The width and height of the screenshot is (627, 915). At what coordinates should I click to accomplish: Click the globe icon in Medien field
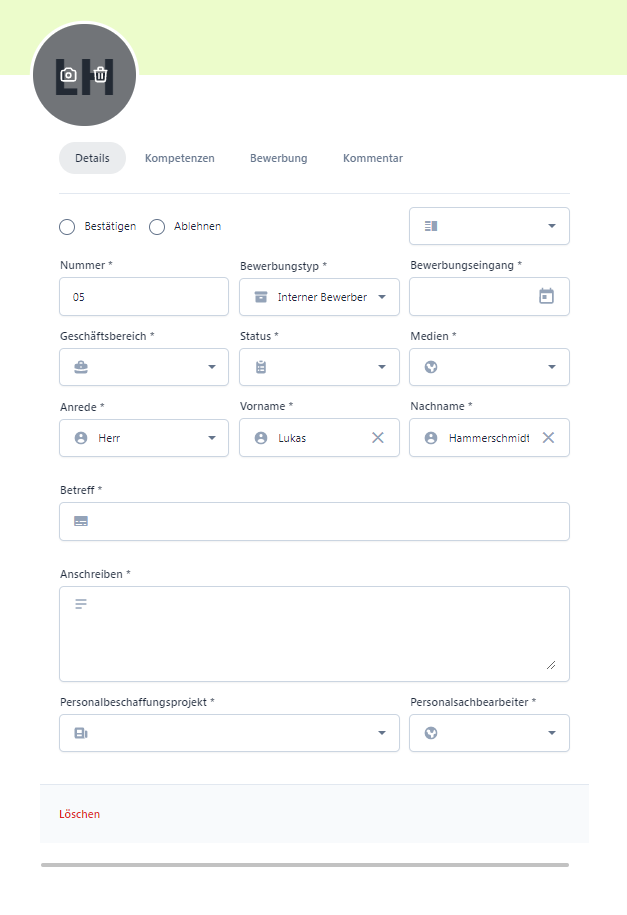point(431,367)
